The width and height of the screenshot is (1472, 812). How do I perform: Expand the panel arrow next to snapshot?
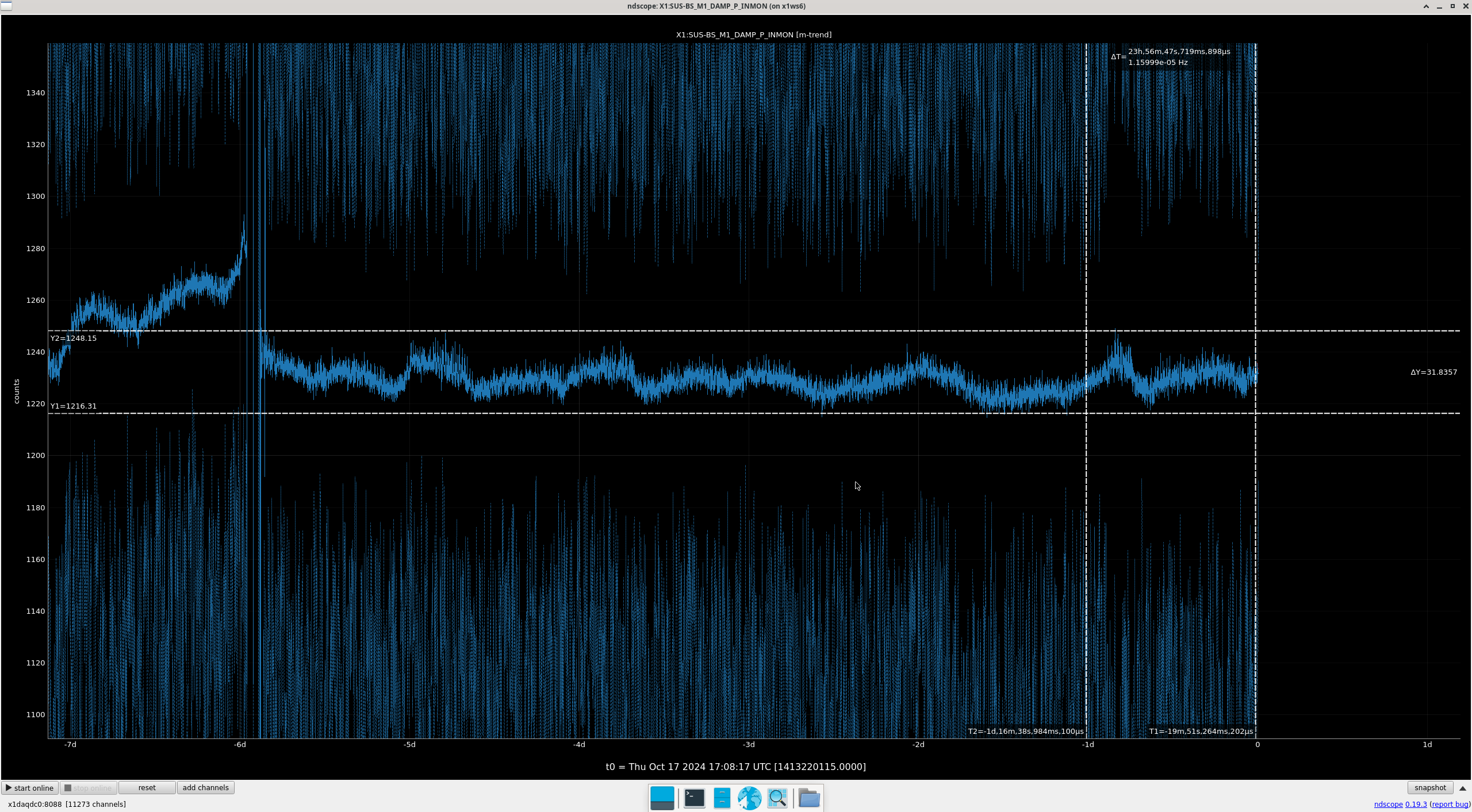point(1463,788)
